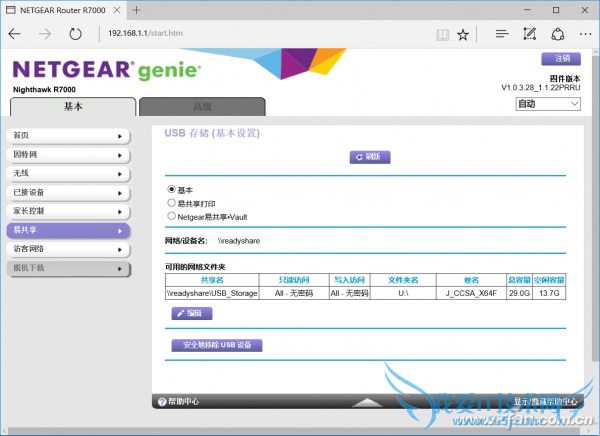Viewport: 600px width, 436px height.
Task: Click the firmware version V1.0.3.28_1.1.22PRRU text
Action: [541, 88]
